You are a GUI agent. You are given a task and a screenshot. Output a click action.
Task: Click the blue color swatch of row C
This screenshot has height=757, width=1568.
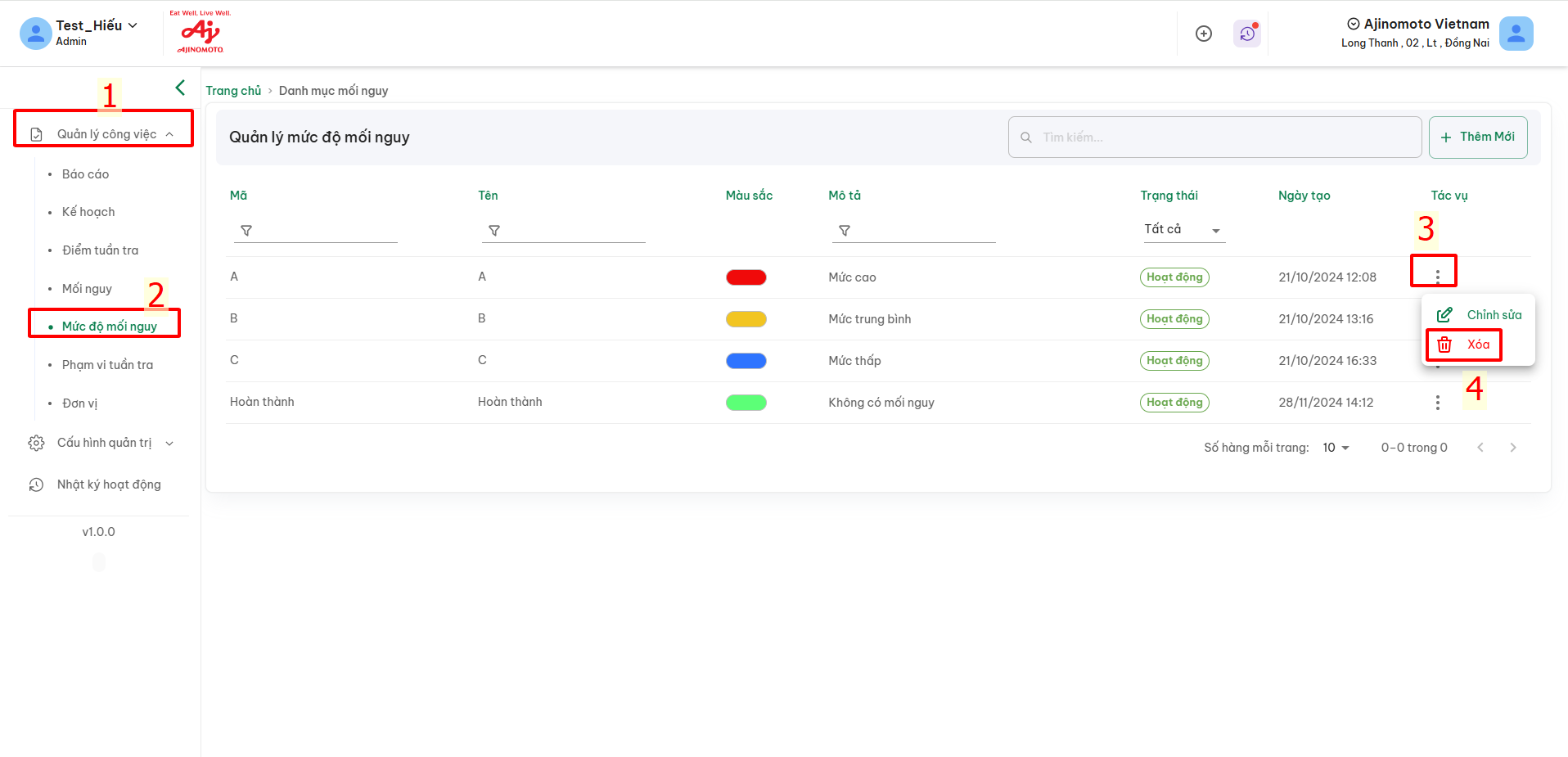pos(746,361)
